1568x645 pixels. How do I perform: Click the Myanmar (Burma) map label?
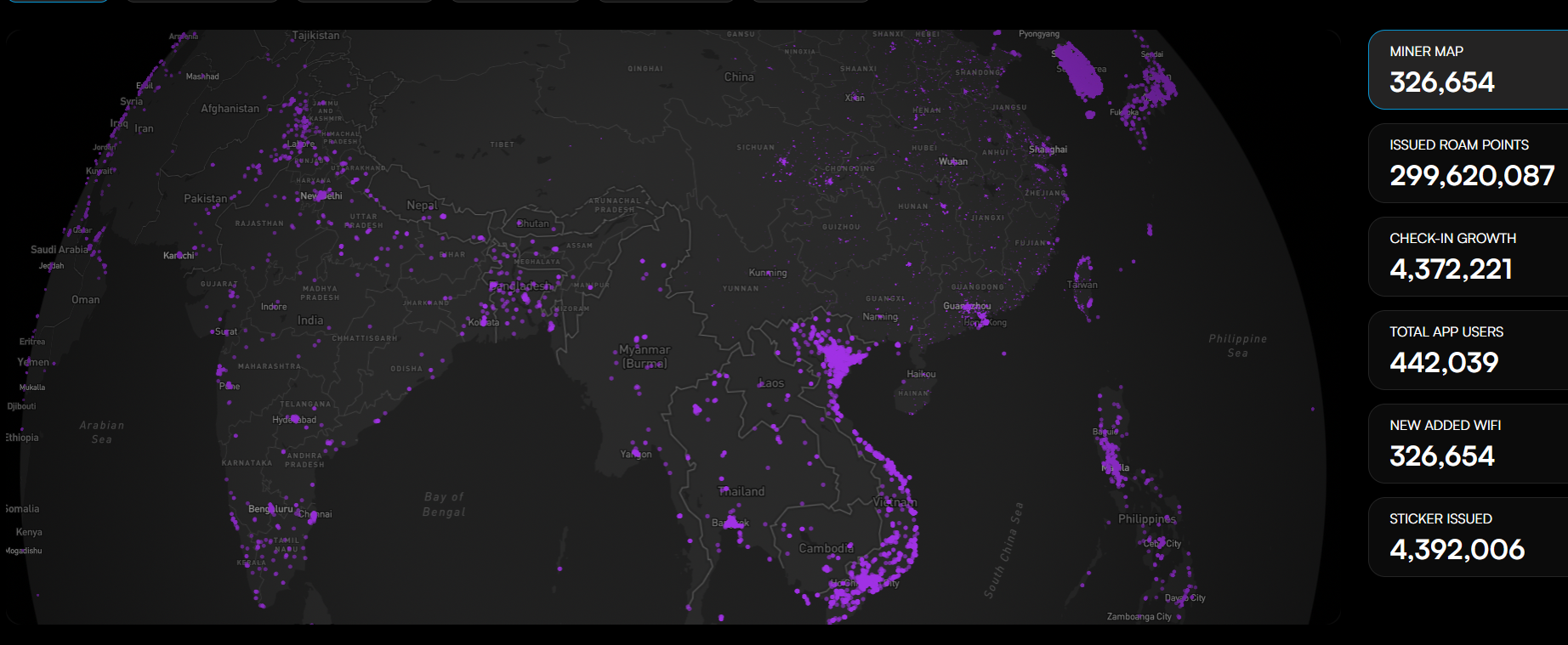(644, 356)
